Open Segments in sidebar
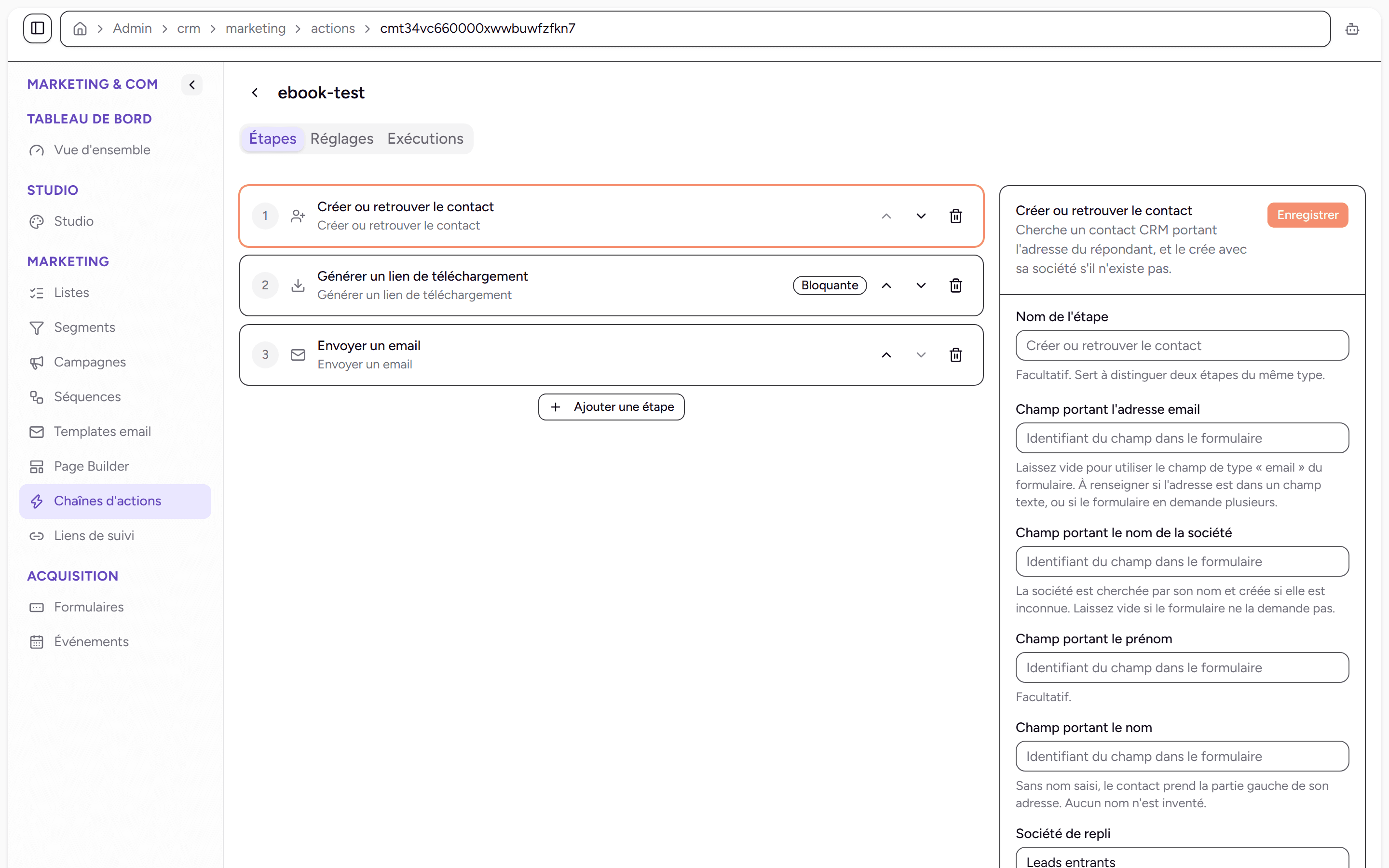This screenshot has height=868, width=1389. [x=115, y=327]
